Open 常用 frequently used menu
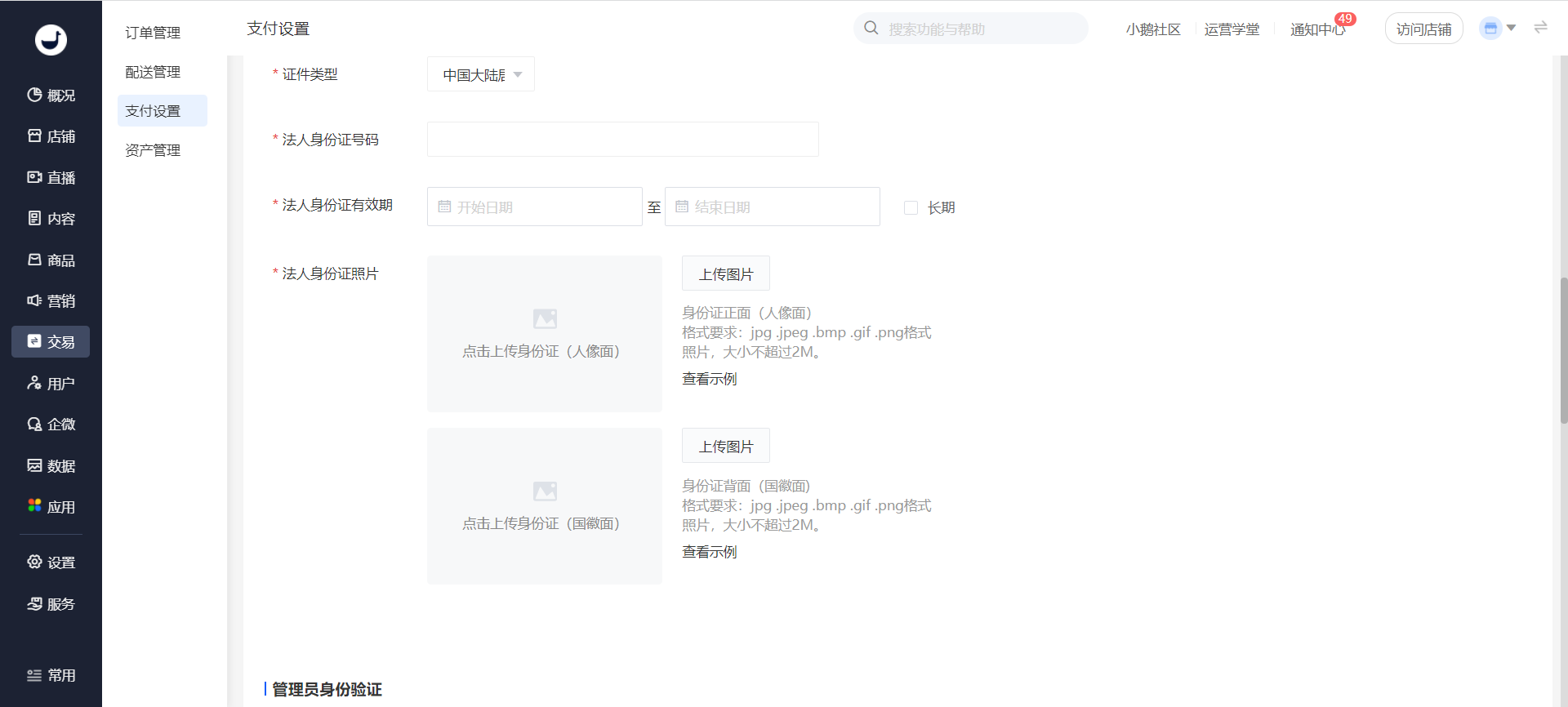 [x=51, y=675]
